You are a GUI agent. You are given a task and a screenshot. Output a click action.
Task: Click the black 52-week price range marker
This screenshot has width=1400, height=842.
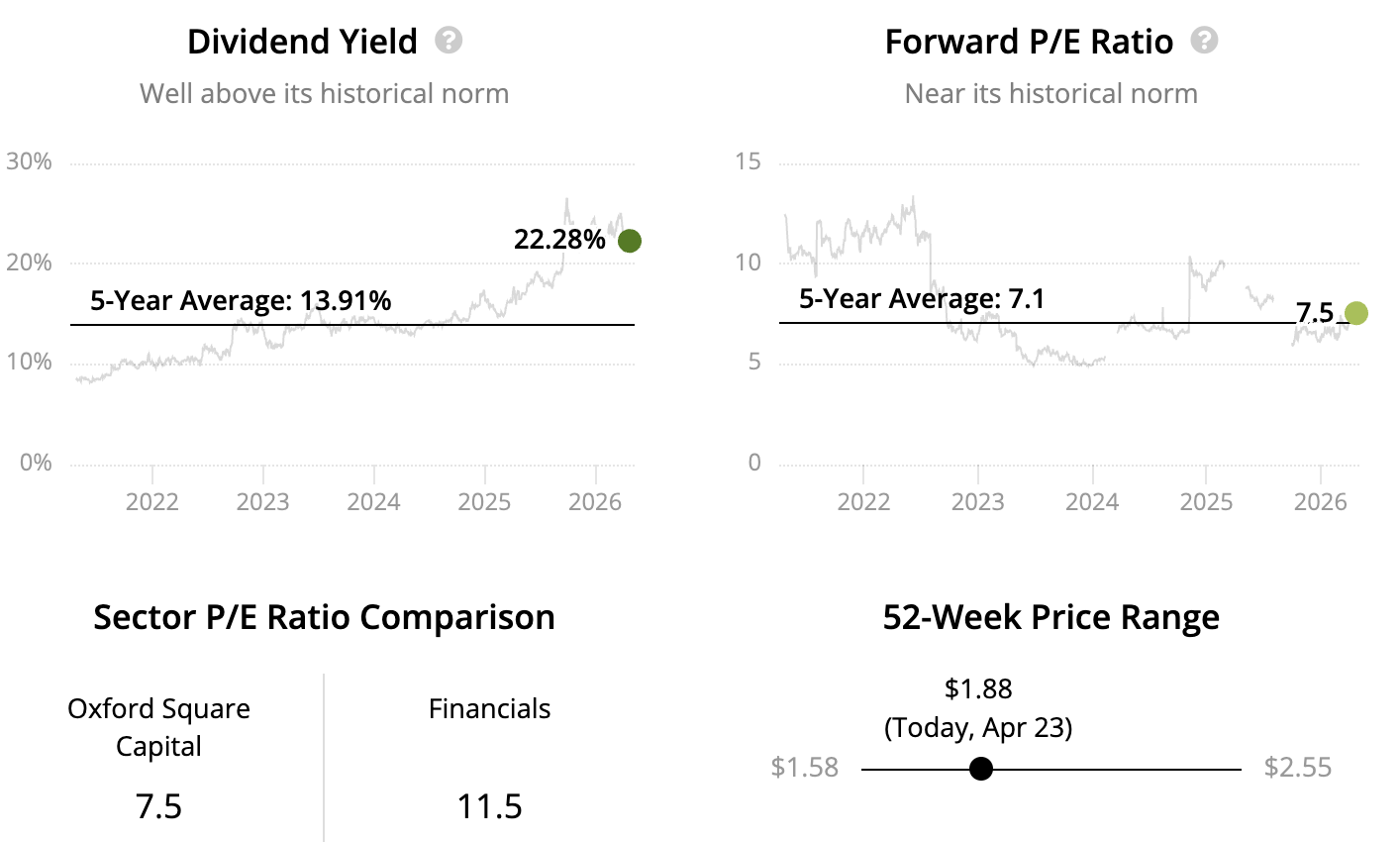pyautogui.click(x=980, y=769)
